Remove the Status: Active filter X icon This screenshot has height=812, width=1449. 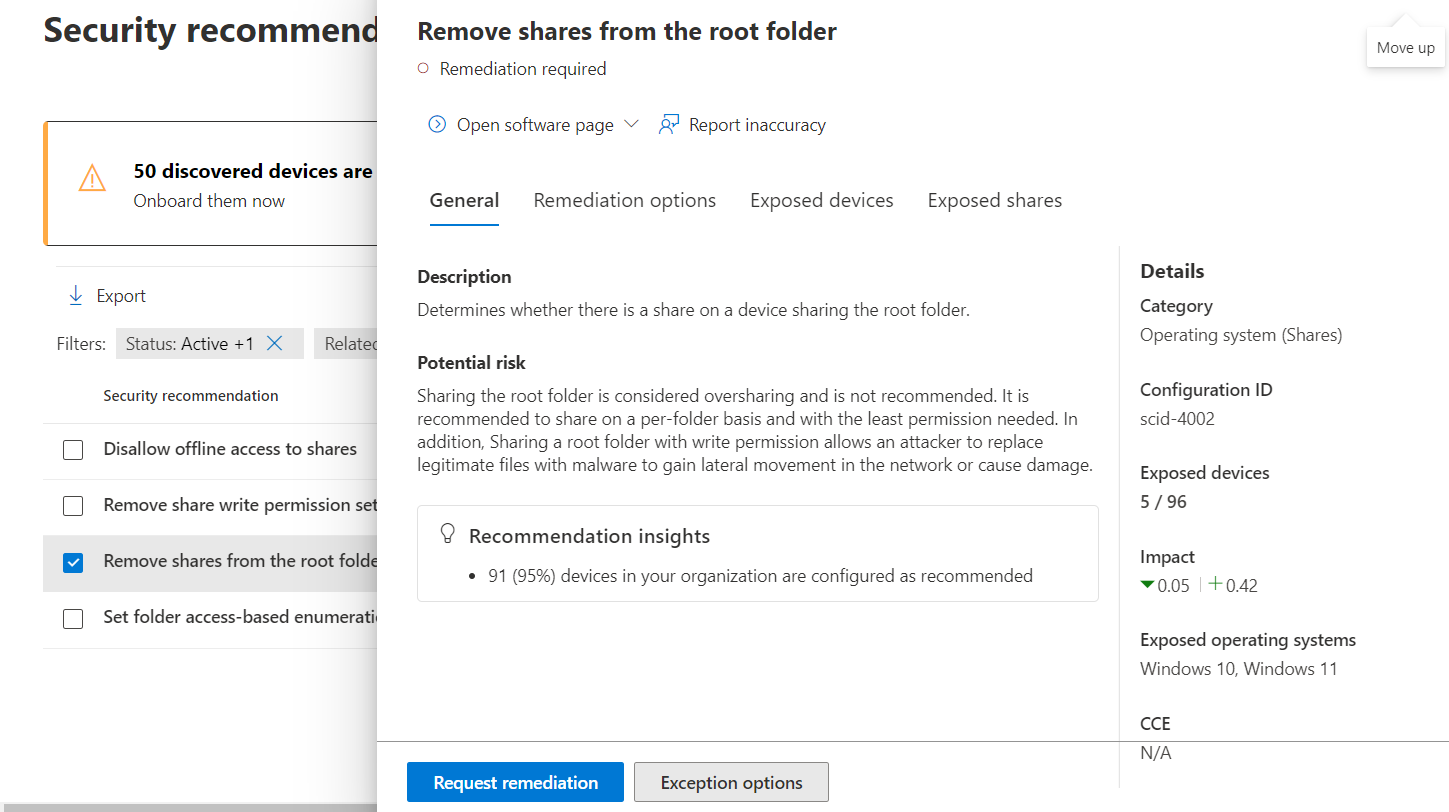point(275,344)
